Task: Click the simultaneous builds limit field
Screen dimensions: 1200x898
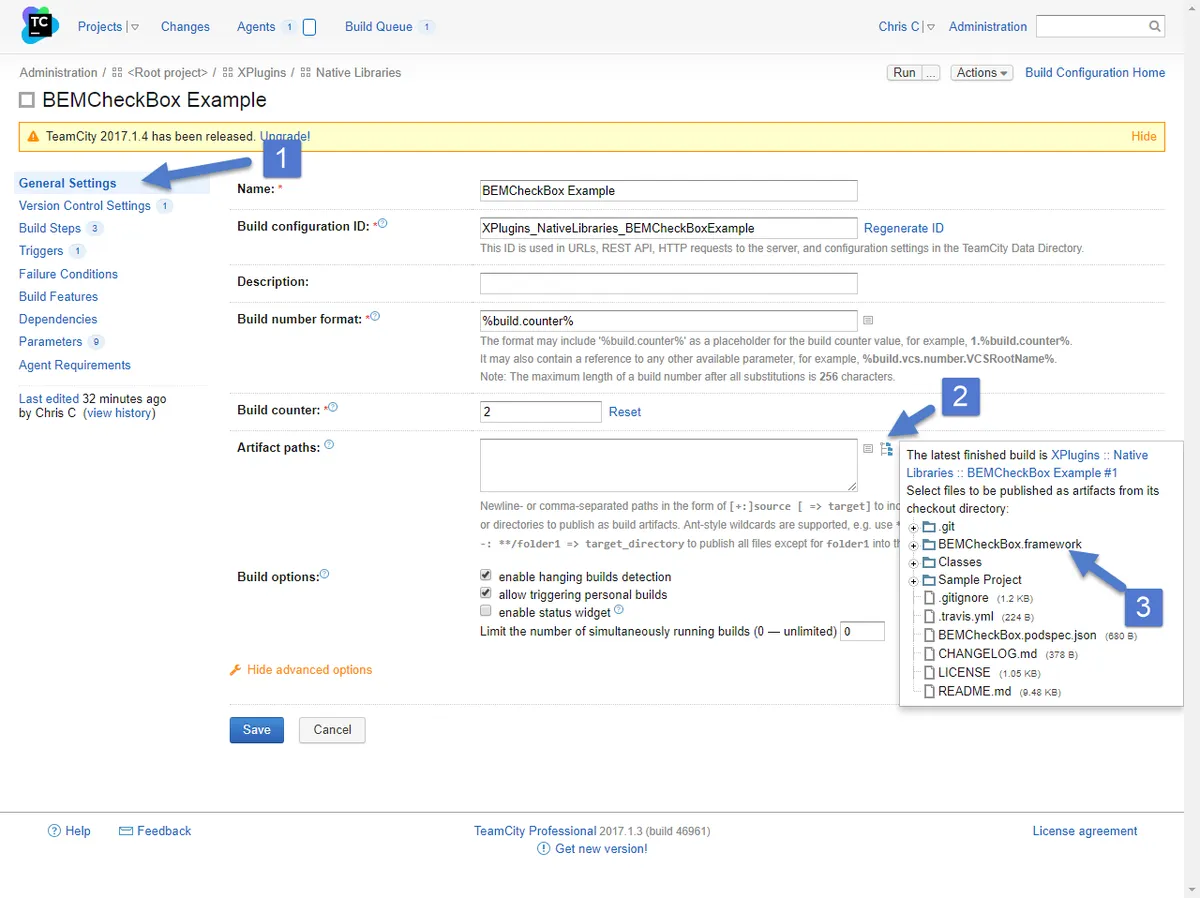Action: click(862, 631)
